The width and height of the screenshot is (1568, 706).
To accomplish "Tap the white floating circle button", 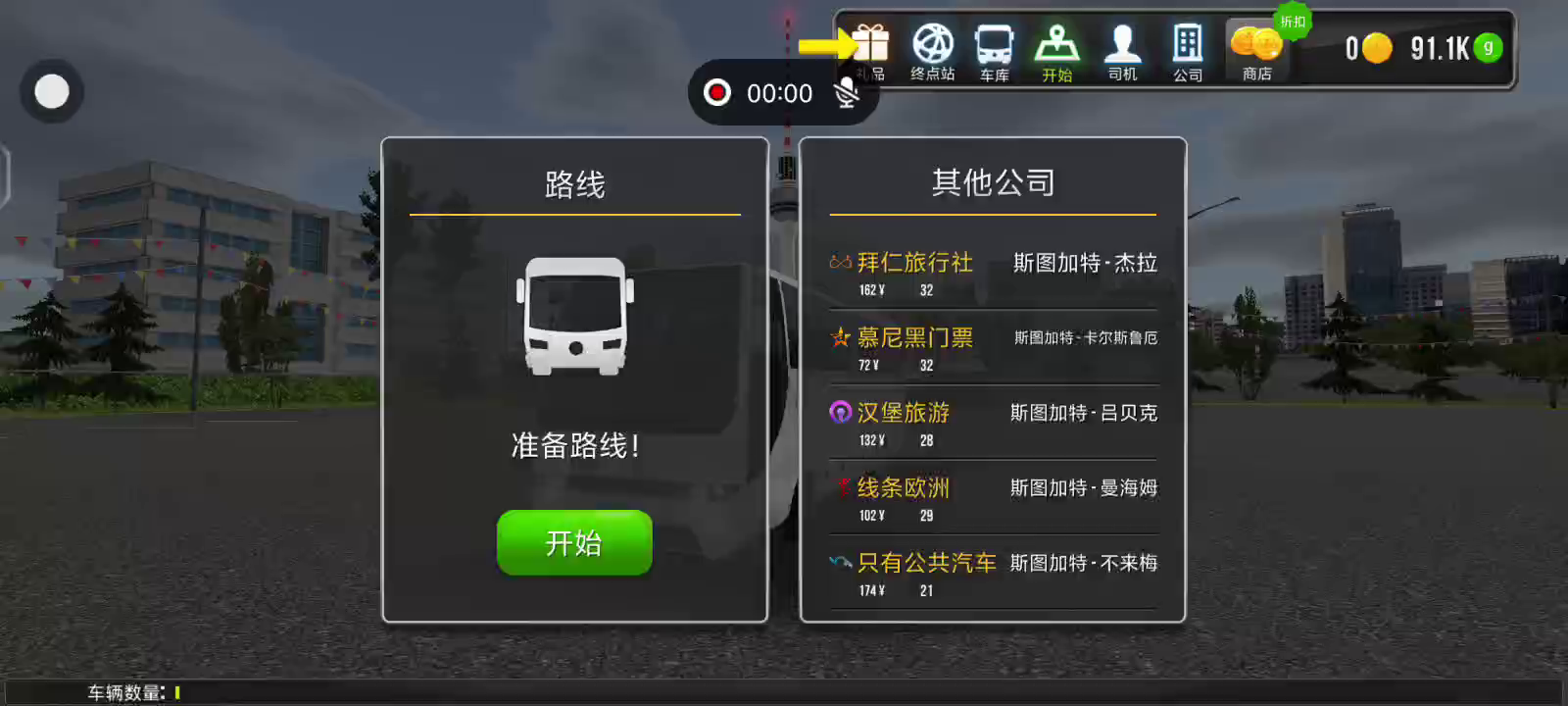I will [52, 92].
